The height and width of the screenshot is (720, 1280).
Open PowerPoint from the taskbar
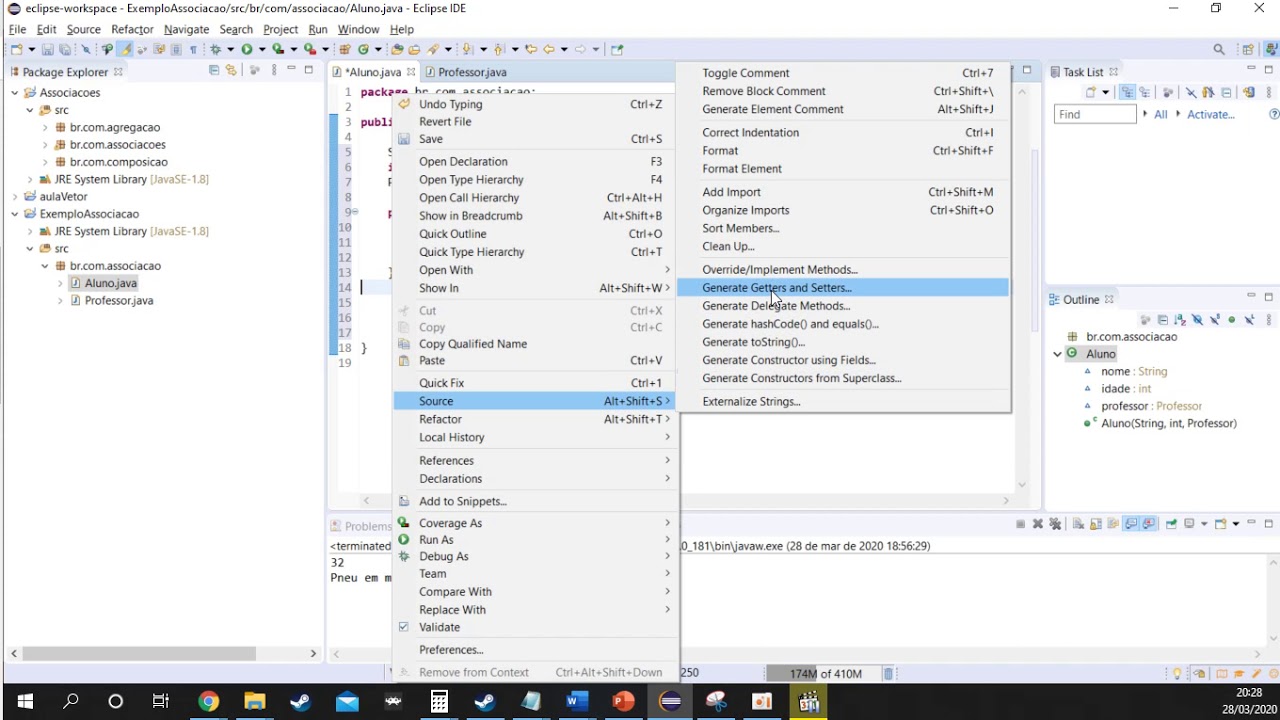pos(623,701)
